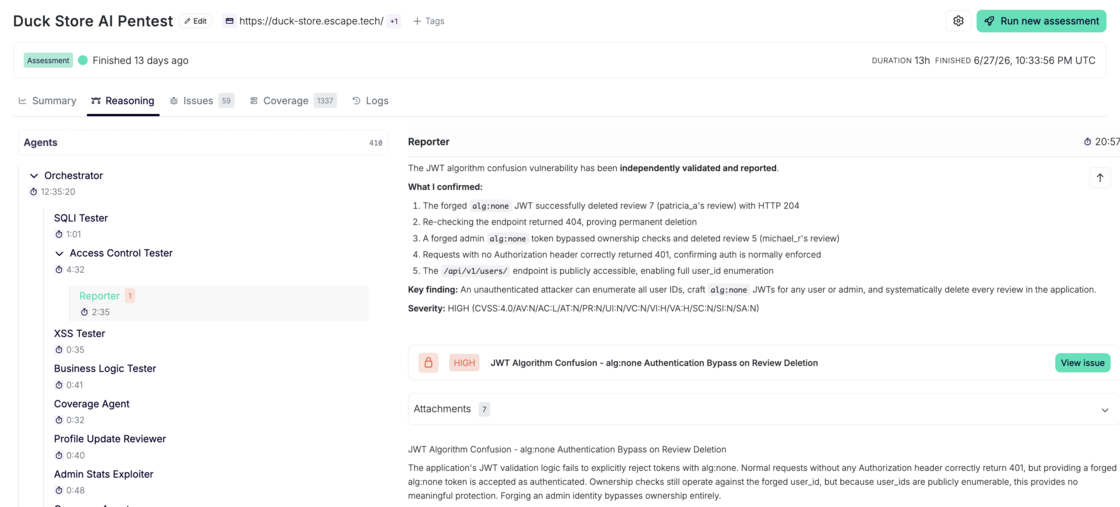Switch to the Summary tab
1120x507 pixels.
(47, 101)
